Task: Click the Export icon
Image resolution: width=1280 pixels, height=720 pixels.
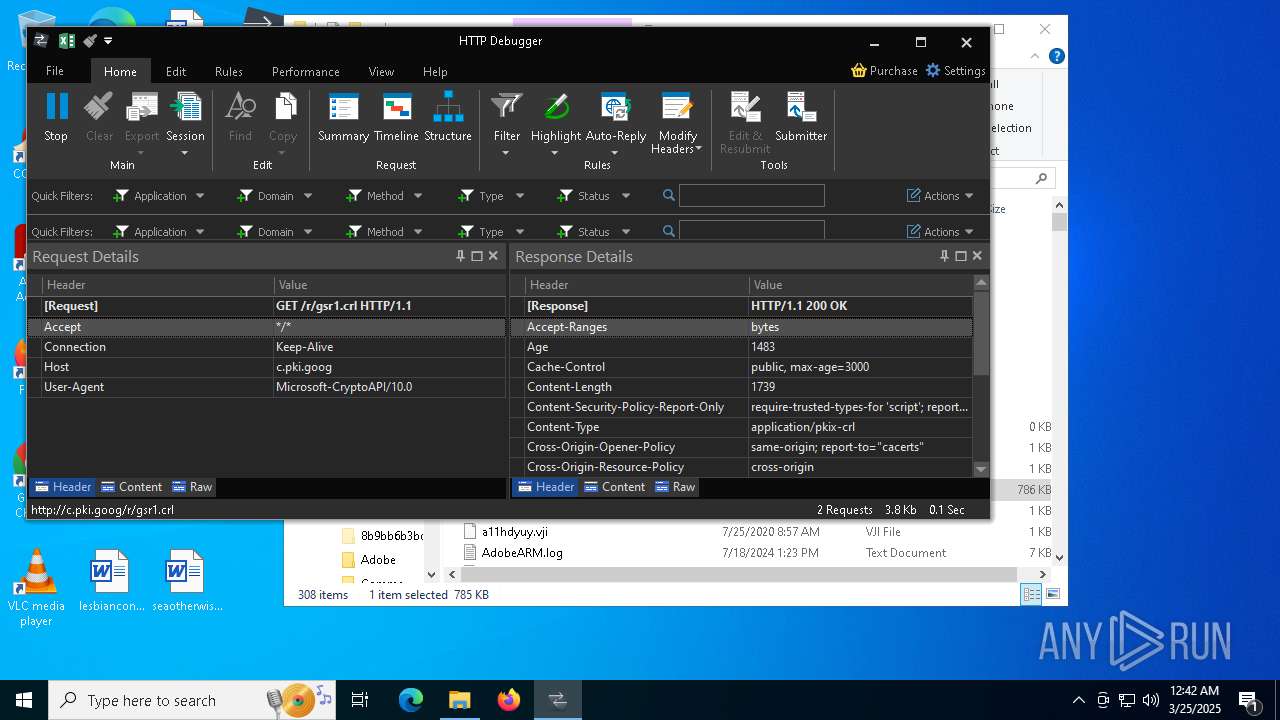Action: pos(142,107)
